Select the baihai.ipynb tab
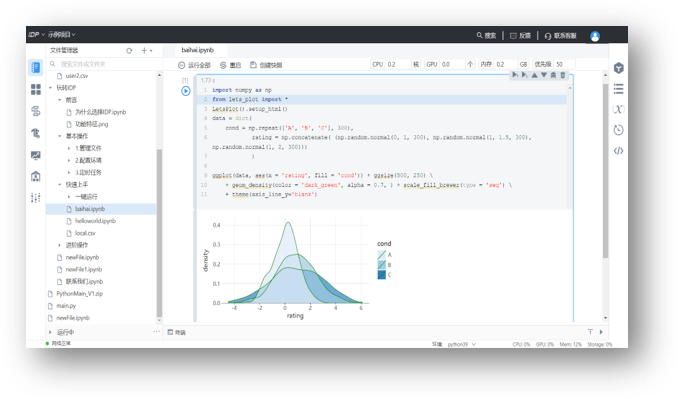 pyautogui.click(x=197, y=50)
